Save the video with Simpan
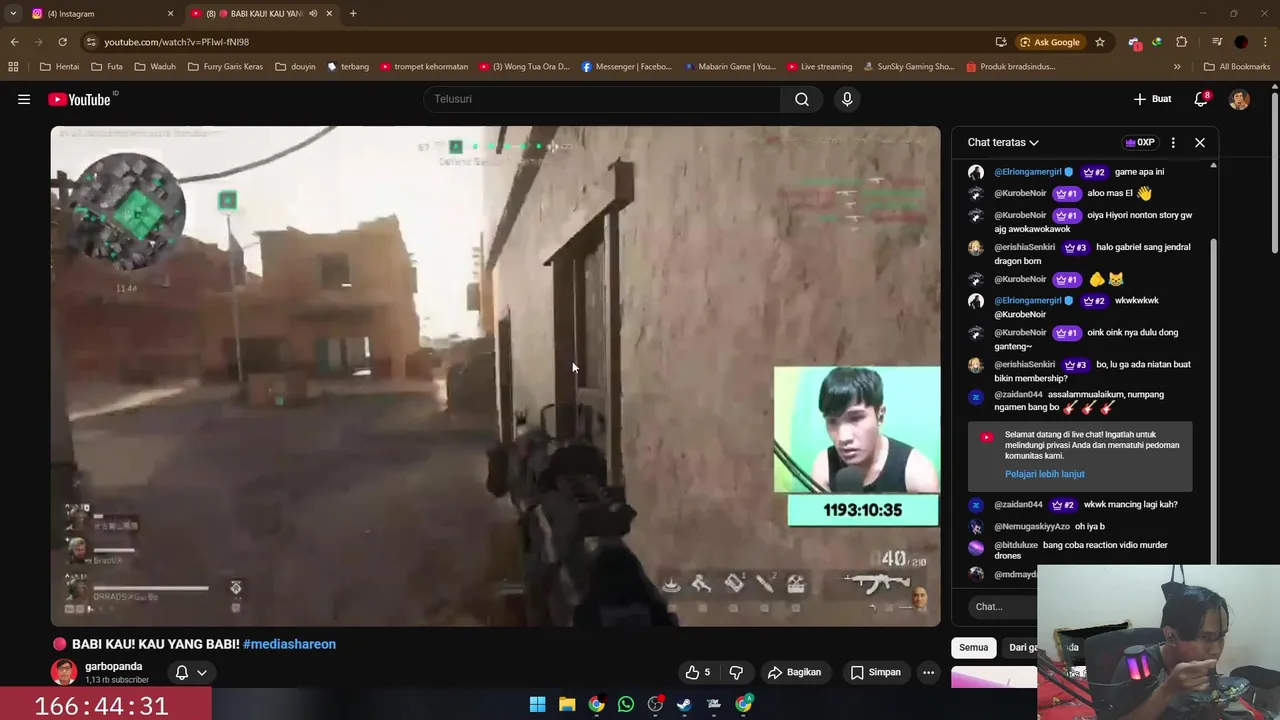Screen dimensions: 1280x720 click(876, 672)
